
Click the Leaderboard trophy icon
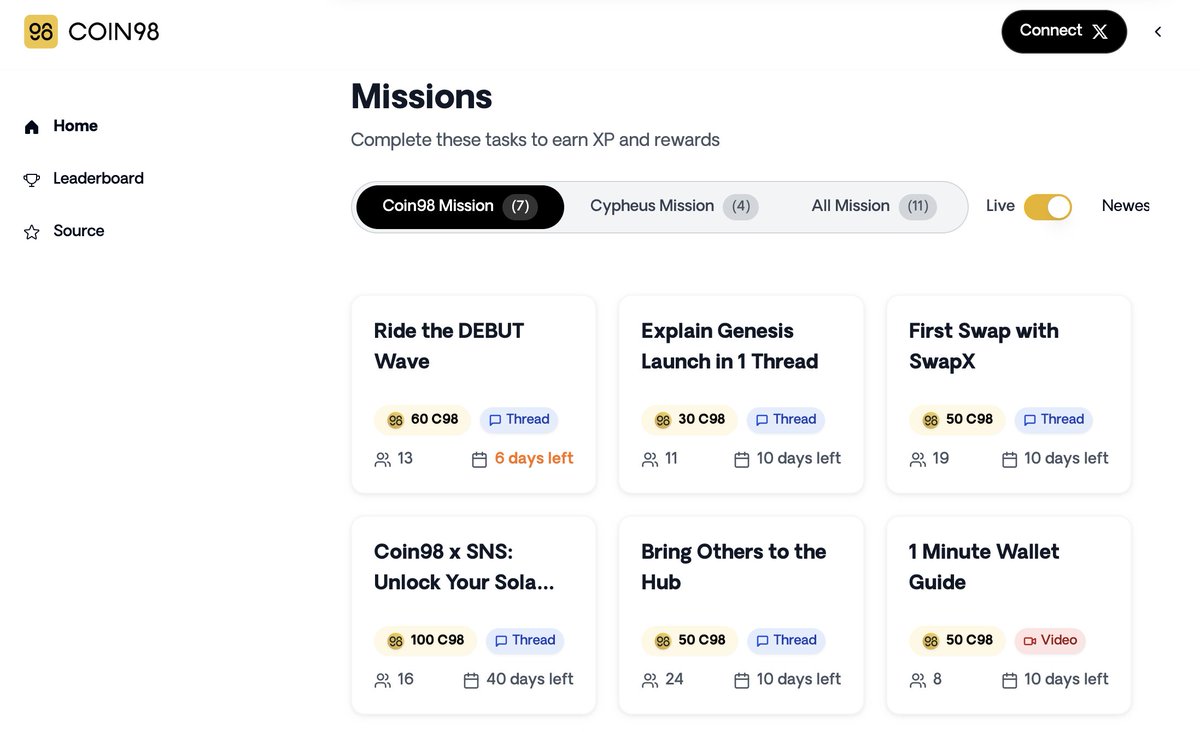tap(32, 179)
